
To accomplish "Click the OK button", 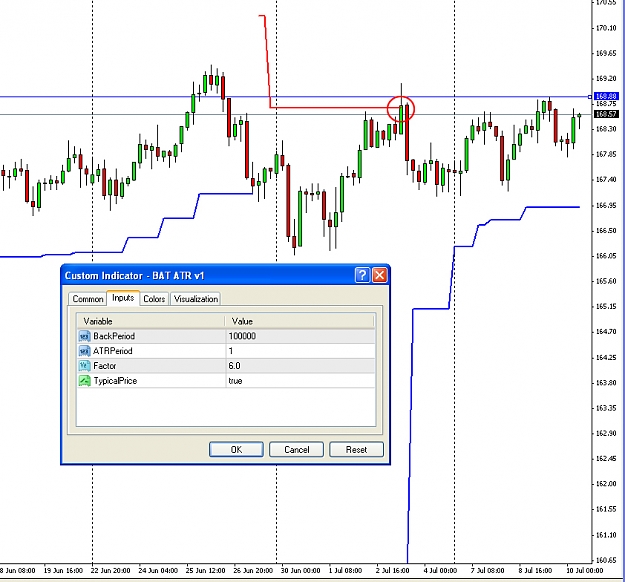I will coord(236,449).
